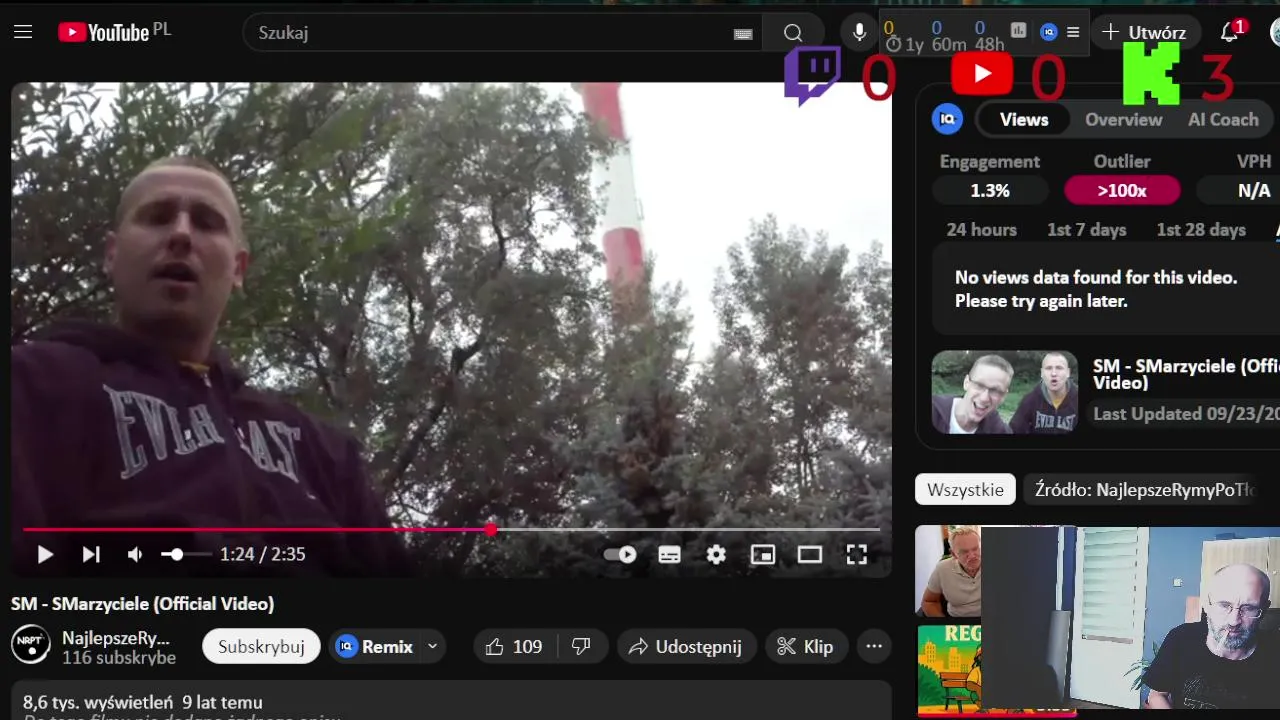Image resolution: width=1280 pixels, height=720 pixels.
Task: Skip to the next video
Action: [x=91, y=554]
